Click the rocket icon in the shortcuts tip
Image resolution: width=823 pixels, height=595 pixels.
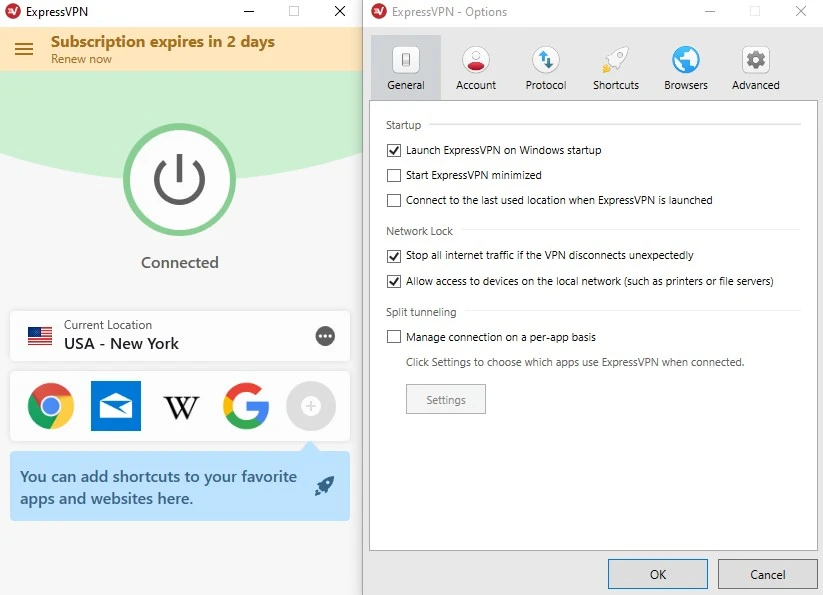(324, 486)
